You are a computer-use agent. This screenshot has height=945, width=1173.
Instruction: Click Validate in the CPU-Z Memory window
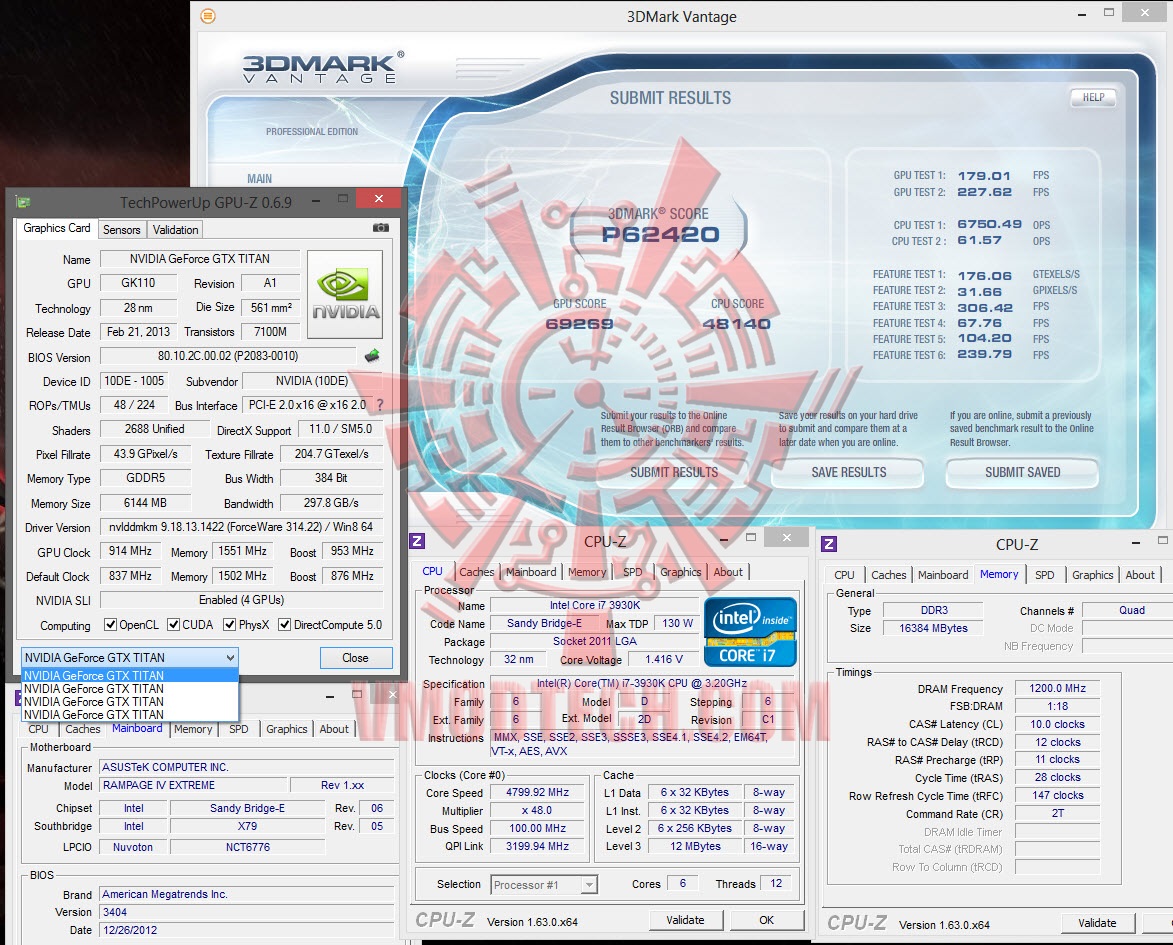pos(1097,923)
